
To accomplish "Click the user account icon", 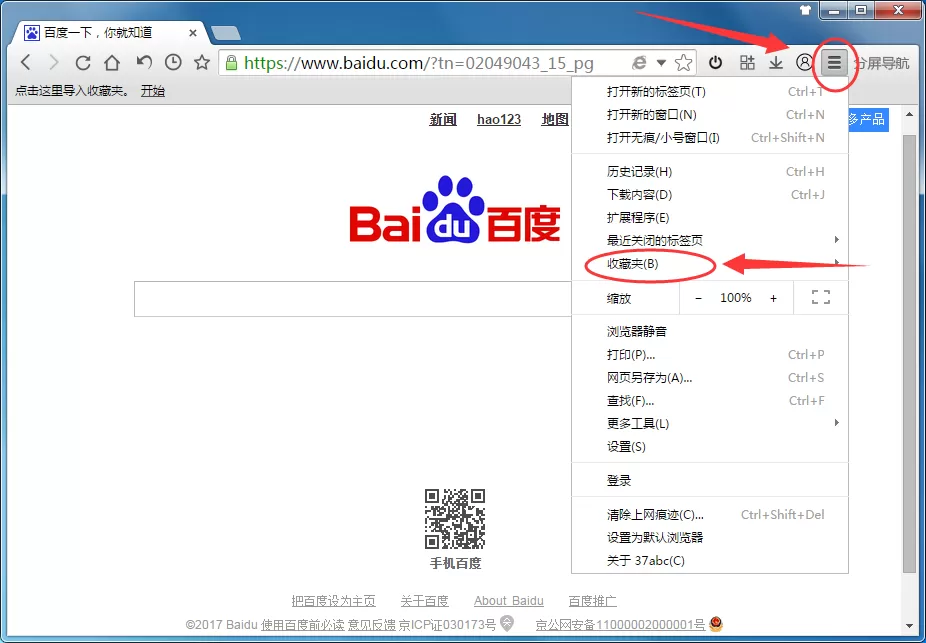I will pyautogui.click(x=804, y=62).
